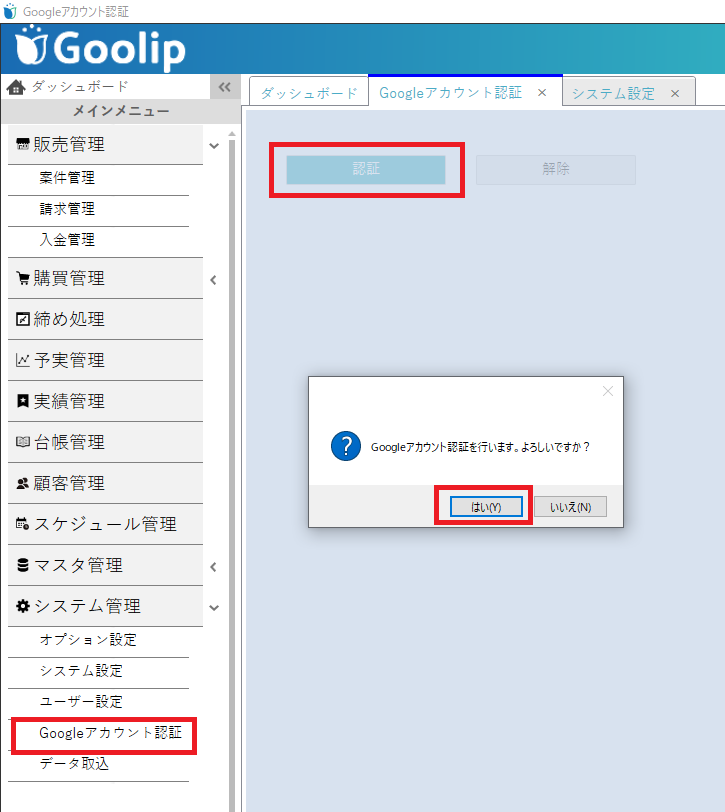Open the 締め処理 menu
The height and width of the screenshot is (812, 725).
(x=105, y=319)
